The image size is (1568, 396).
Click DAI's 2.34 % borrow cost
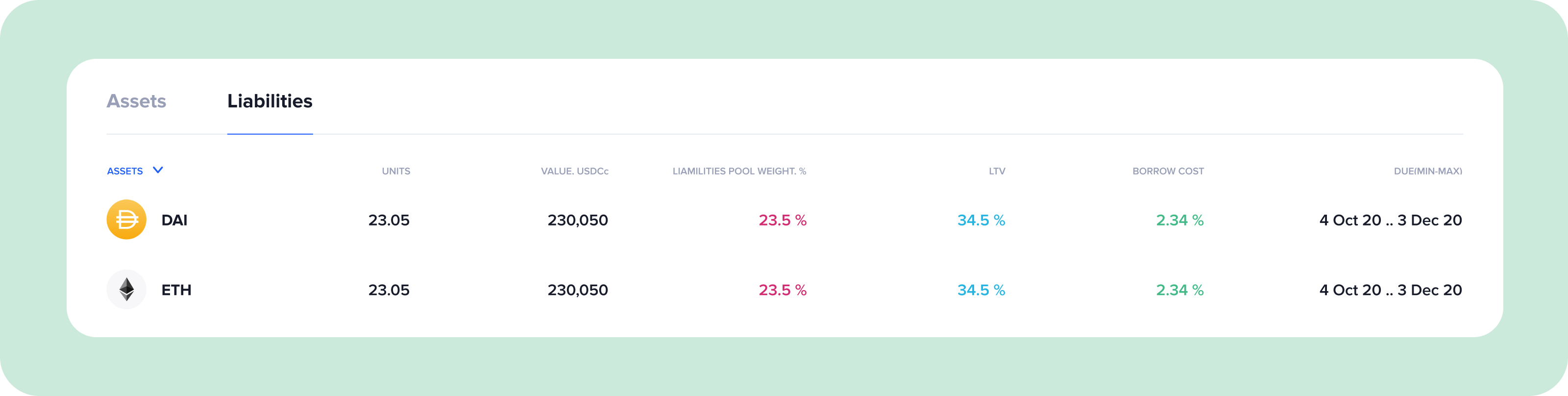[1179, 220]
